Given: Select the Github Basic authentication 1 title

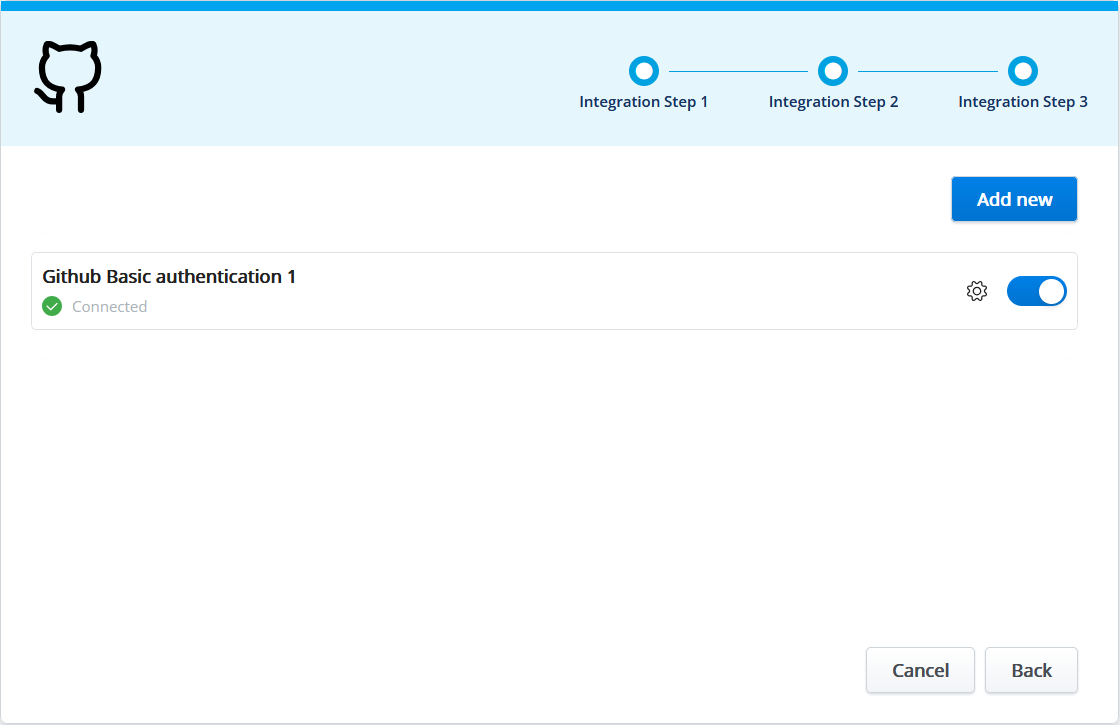Looking at the screenshot, I should (x=169, y=277).
